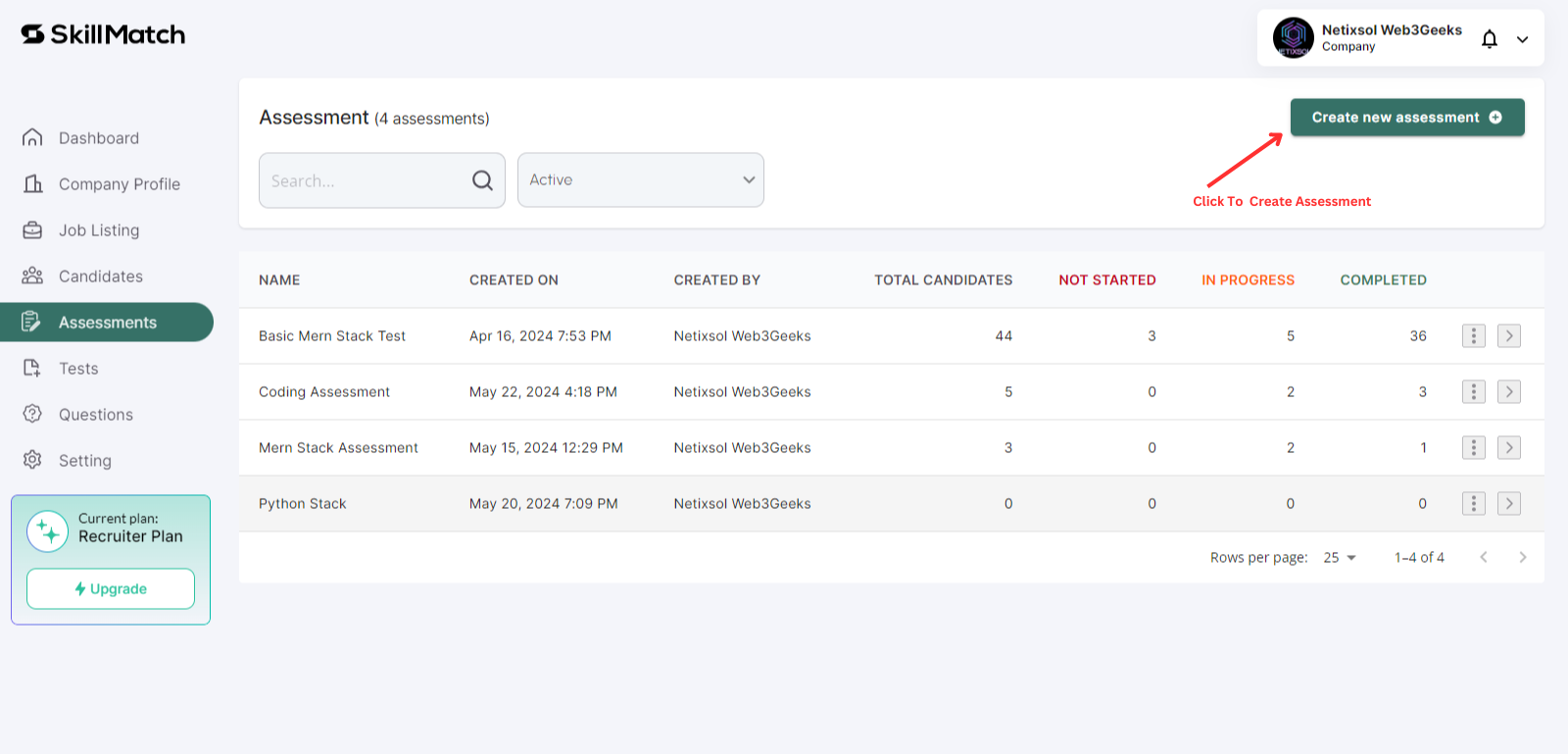Image resolution: width=1568 pixels, height=754 pixels.
Task: Click the Coding Assessment name
Action: (x=324, y=392)
